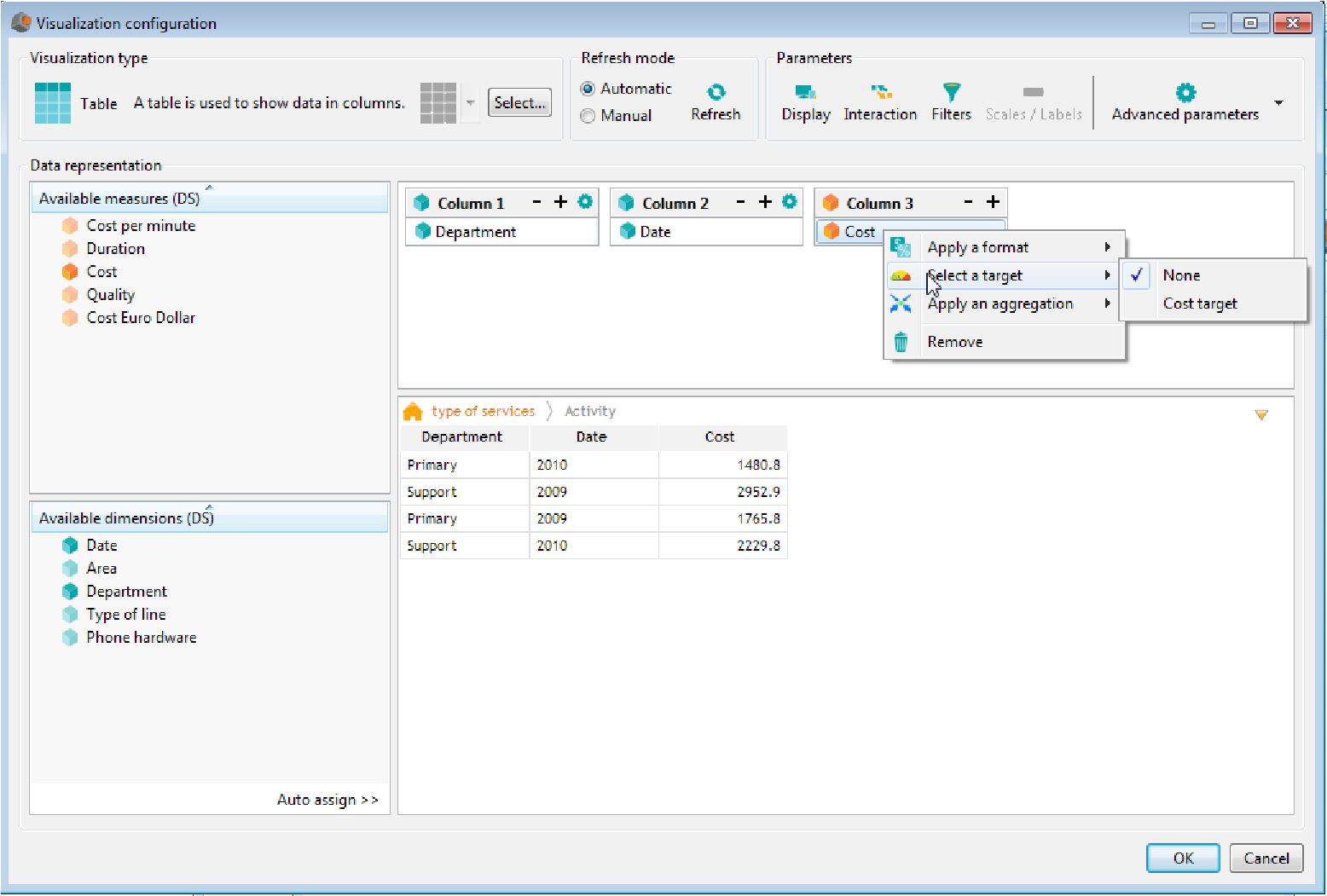Remove Column 3 with minus icon
The height and width of the screenshot is (896, 1327).
click(x=968, y=201)
